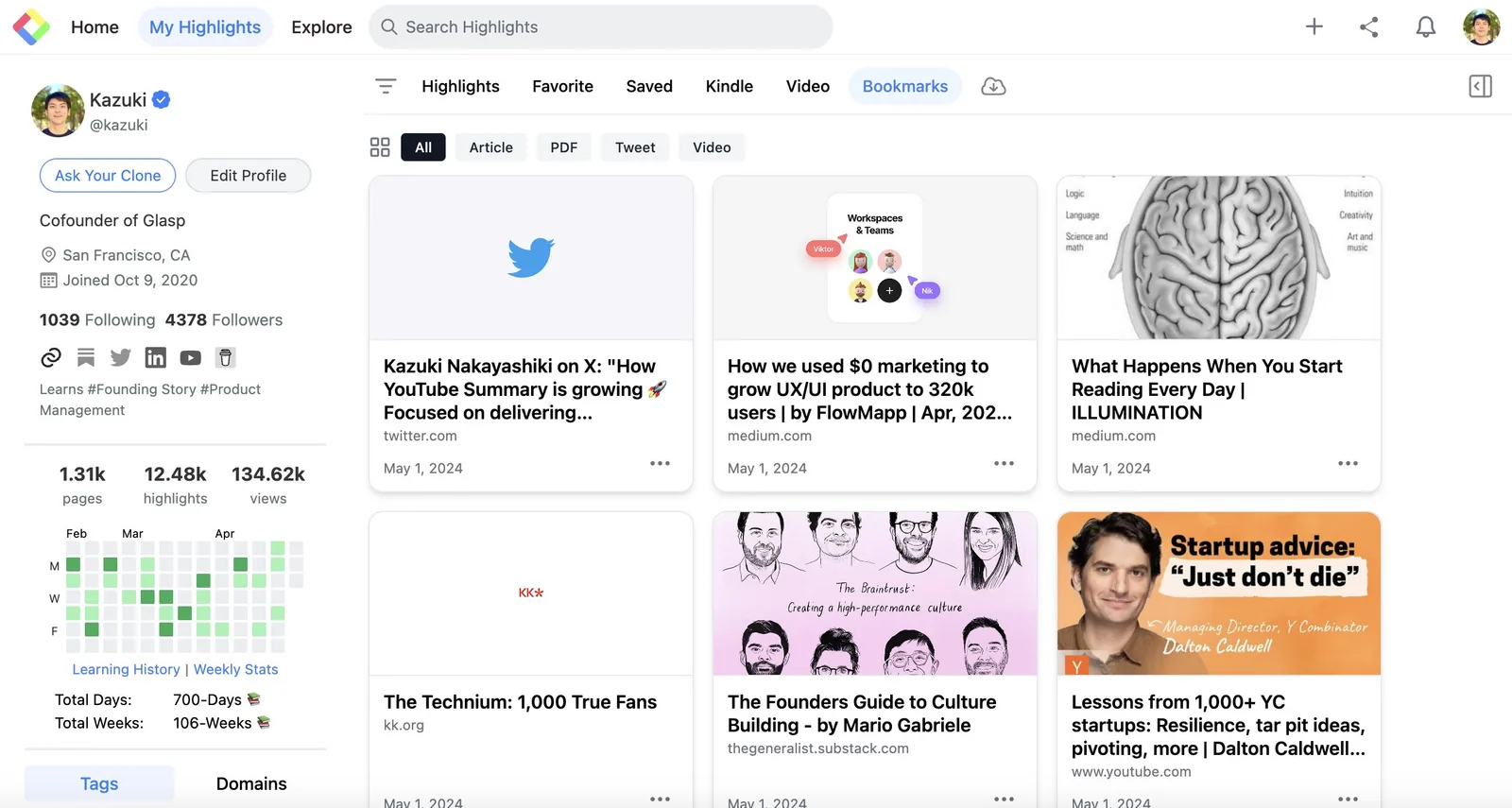The width and height of the screenshot is (1512, 808).
Task: View the 4378 Followers list
Action: [x=224, y=319]
